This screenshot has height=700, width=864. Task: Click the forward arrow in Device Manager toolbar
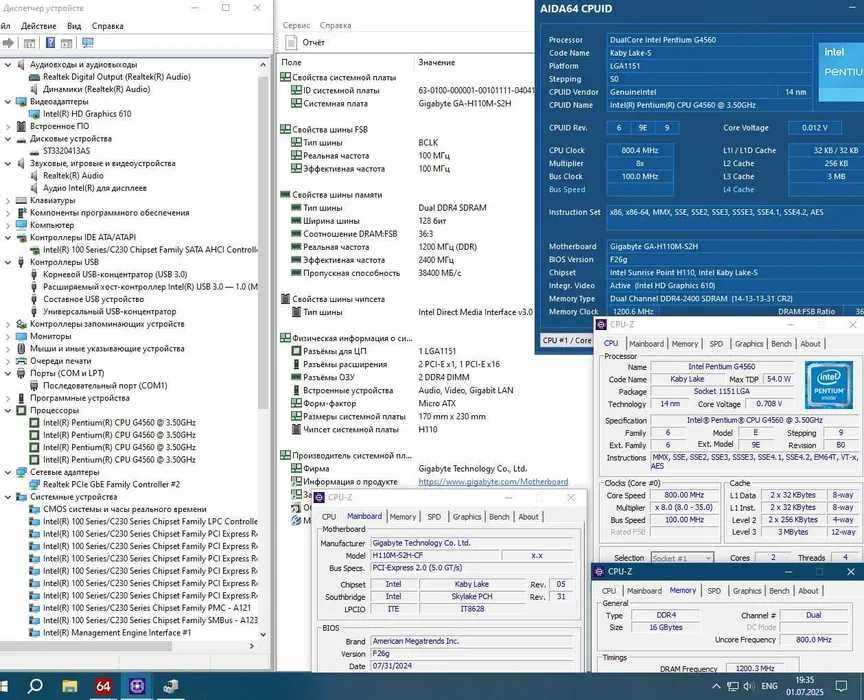[x=8, y=43]
